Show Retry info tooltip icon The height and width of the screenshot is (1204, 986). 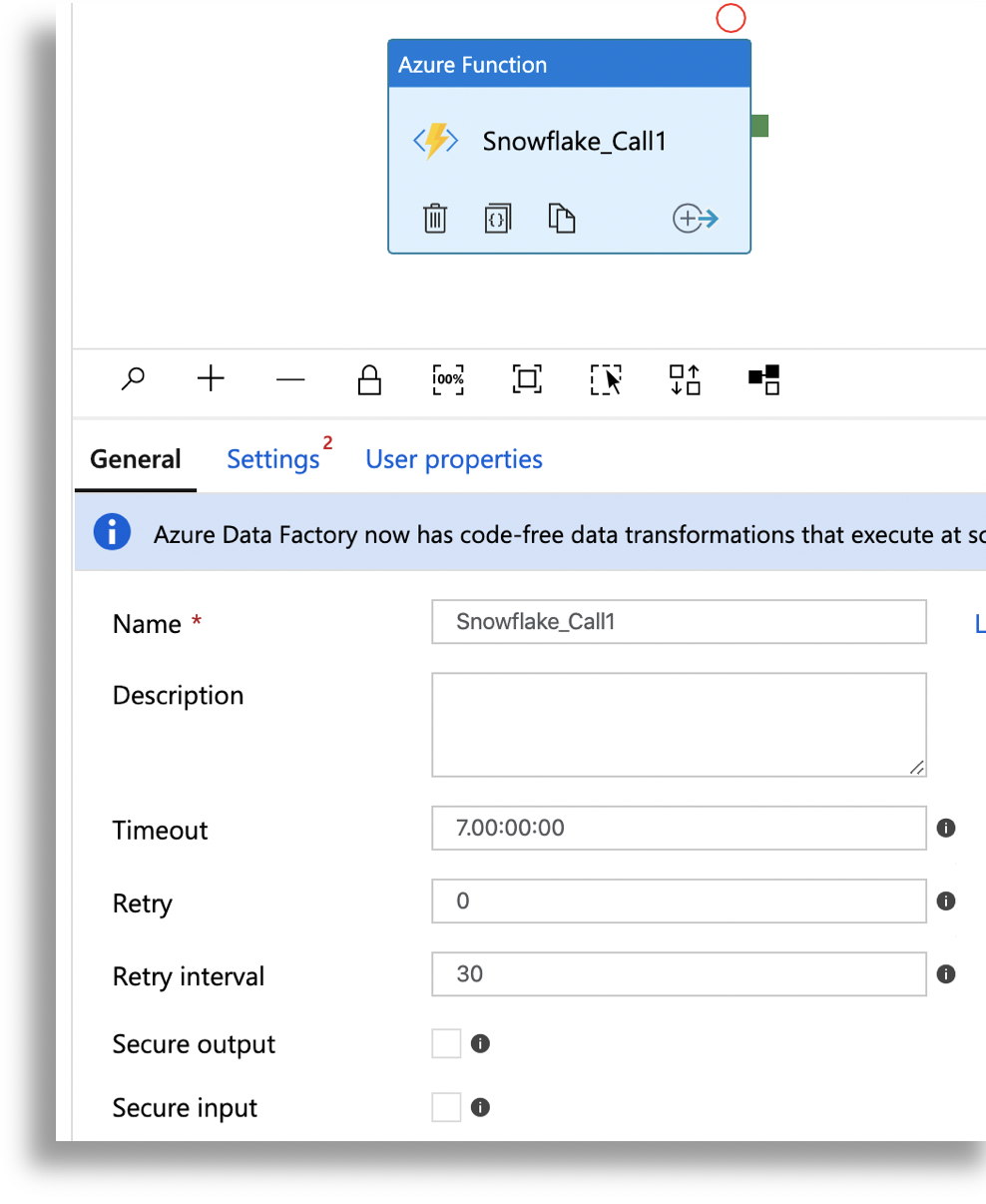(946, 902)
